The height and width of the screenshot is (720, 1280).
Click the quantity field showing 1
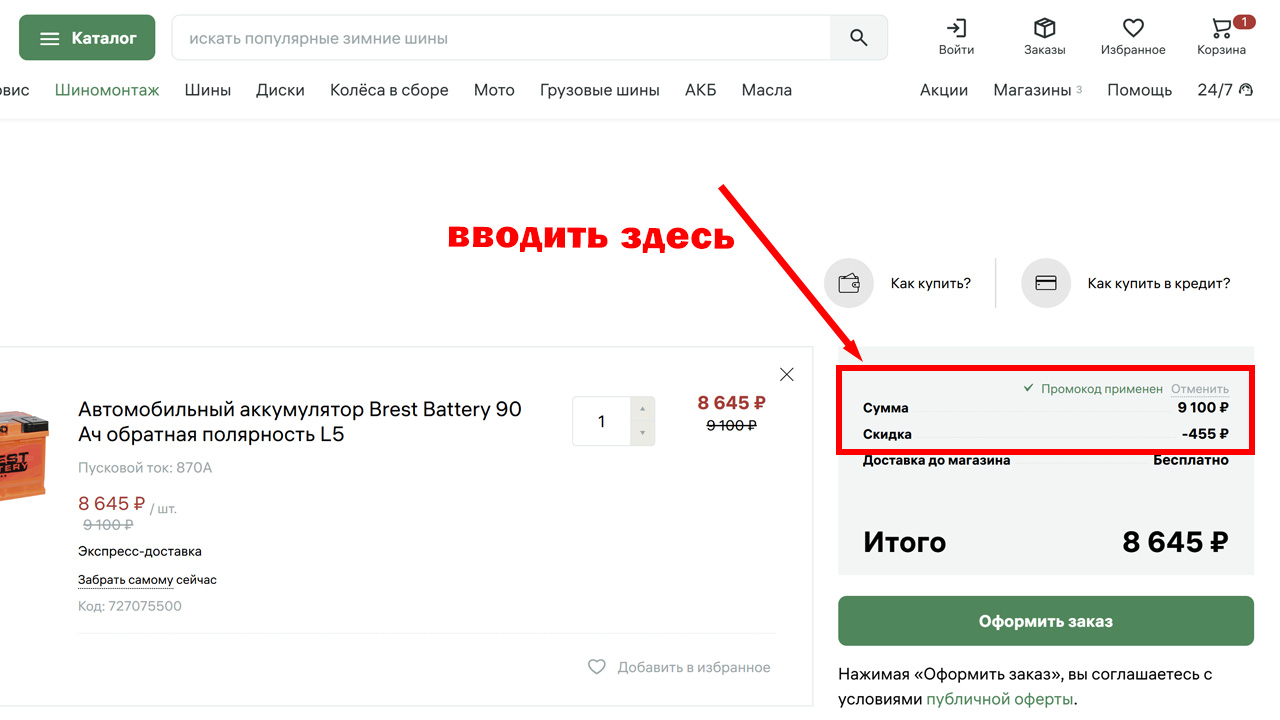(601, 421)
